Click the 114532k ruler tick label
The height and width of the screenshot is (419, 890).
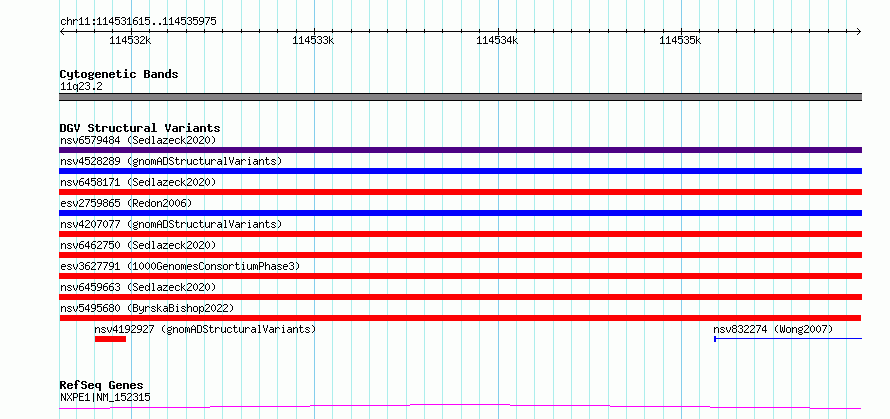[131, 40]
